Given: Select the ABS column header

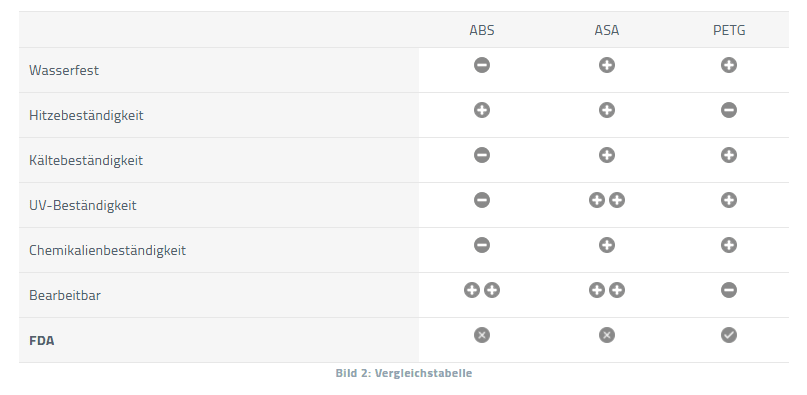Looking at the screenshot, I should [x=482, y=30].
